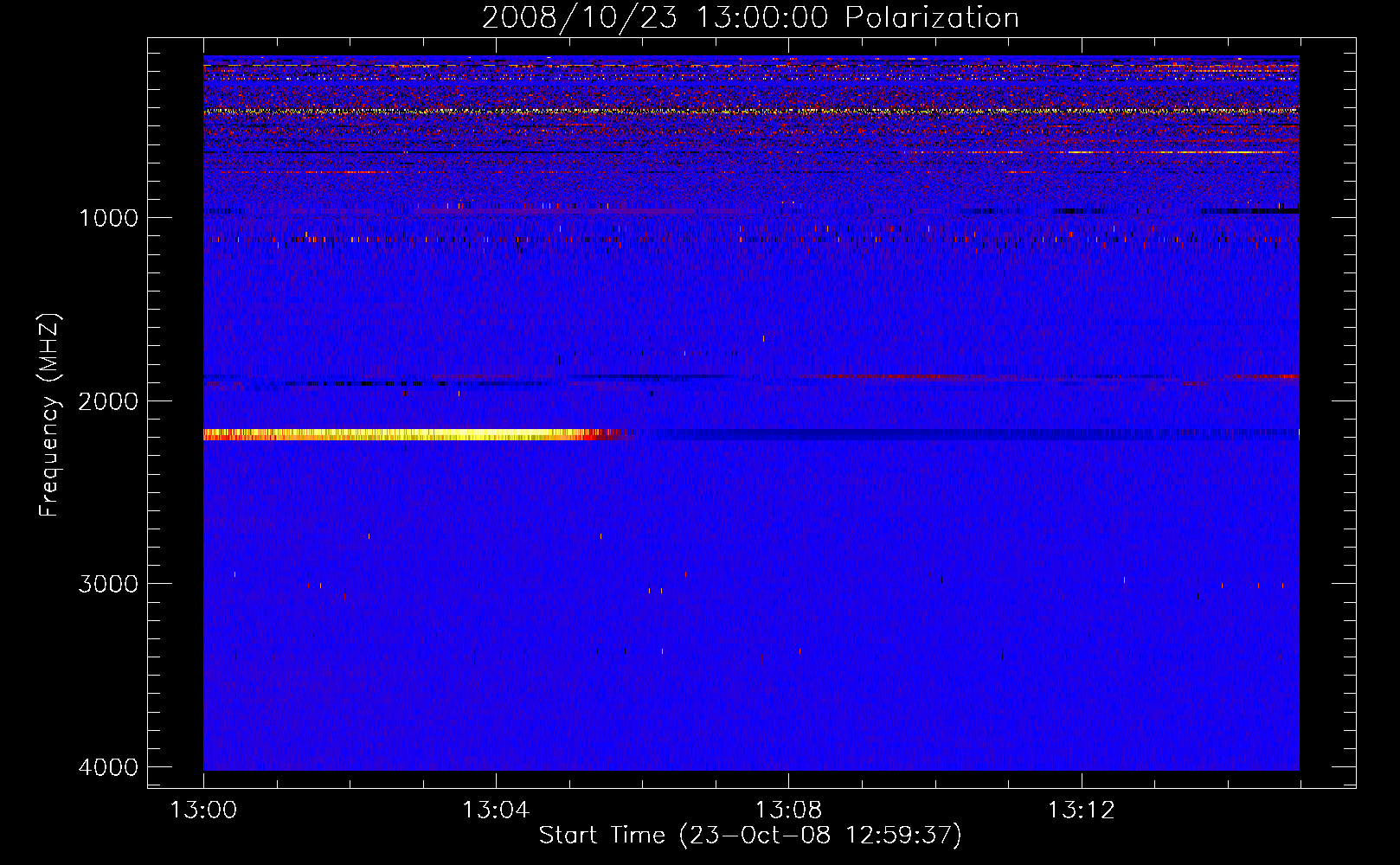Click the yellow interference line near 400 MHz
1400x865 pixels.
(x=751, y=112)
